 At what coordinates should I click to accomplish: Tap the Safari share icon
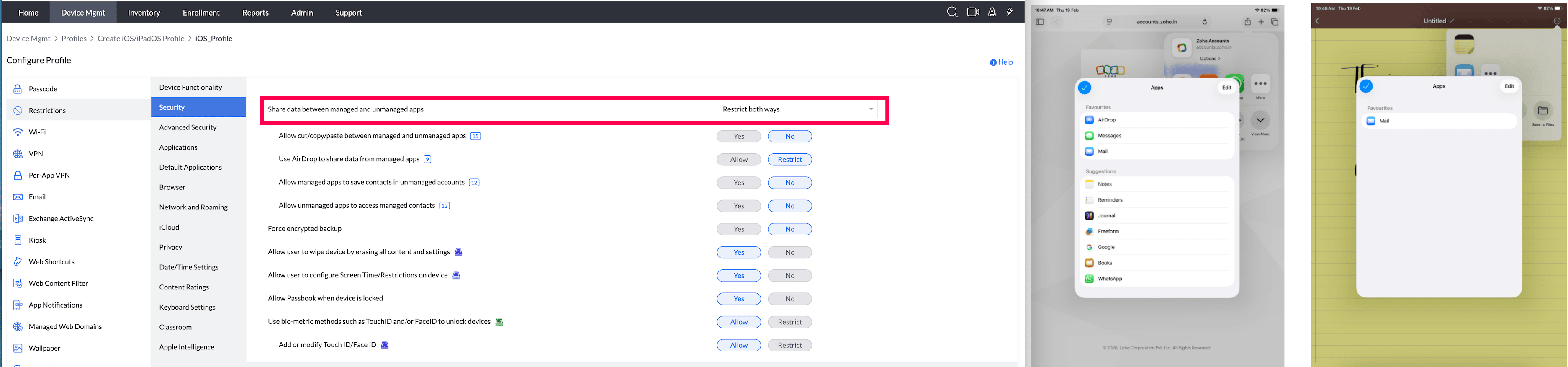pyautogui.click(x=1247, y=22)
